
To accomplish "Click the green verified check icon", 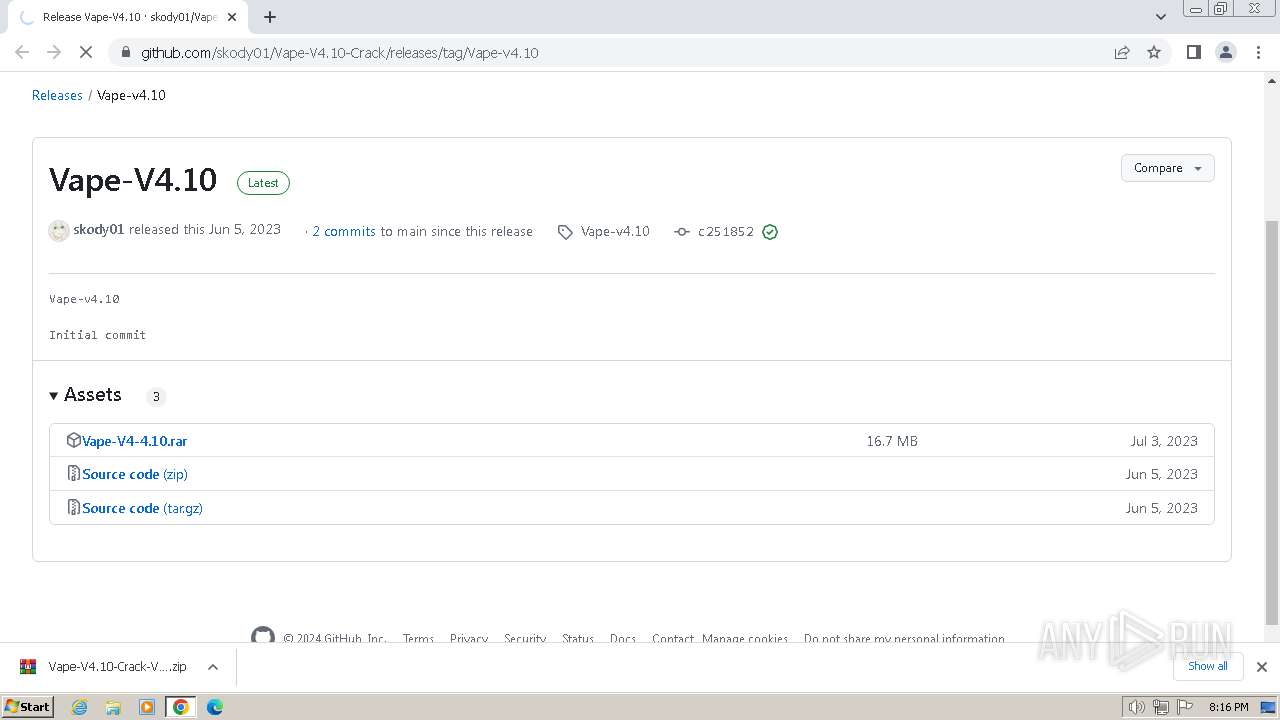I will (770, 232).
